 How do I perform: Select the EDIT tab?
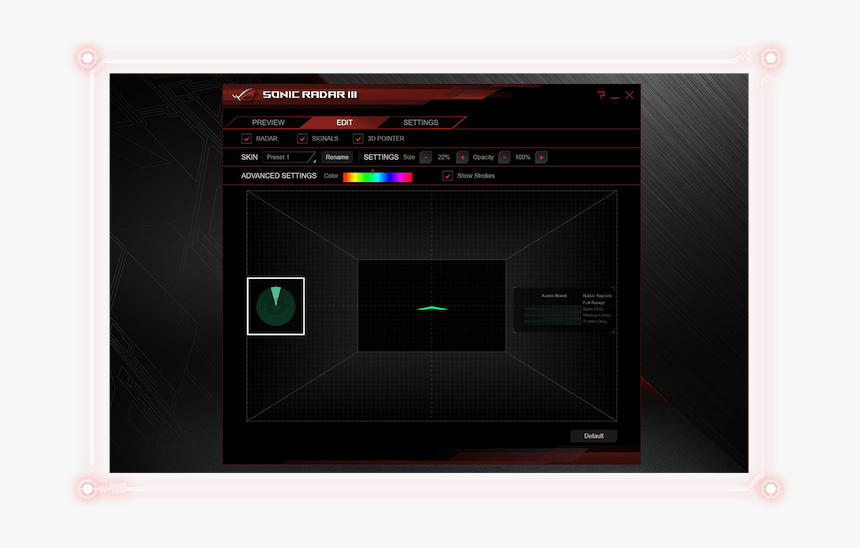coord(344,122)
